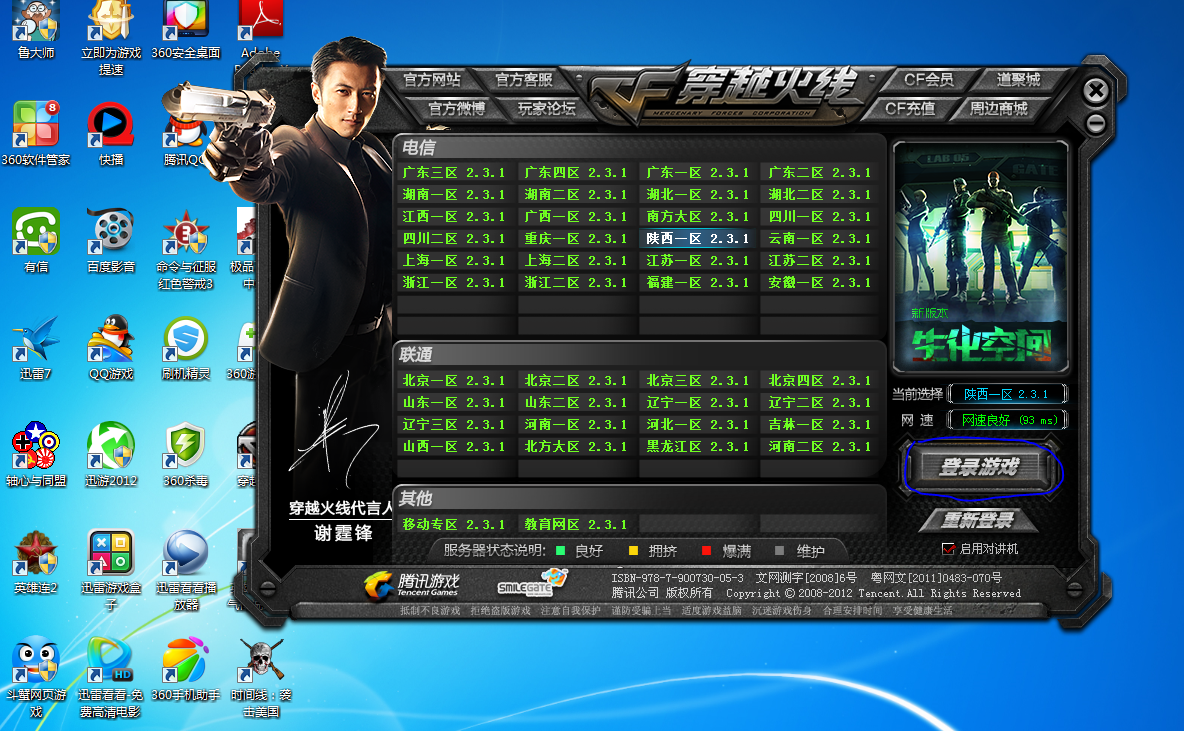Screen dimensions: 1184x731
Task: Click the 生化空间 new version banner
Action: (x=980, y=257)
